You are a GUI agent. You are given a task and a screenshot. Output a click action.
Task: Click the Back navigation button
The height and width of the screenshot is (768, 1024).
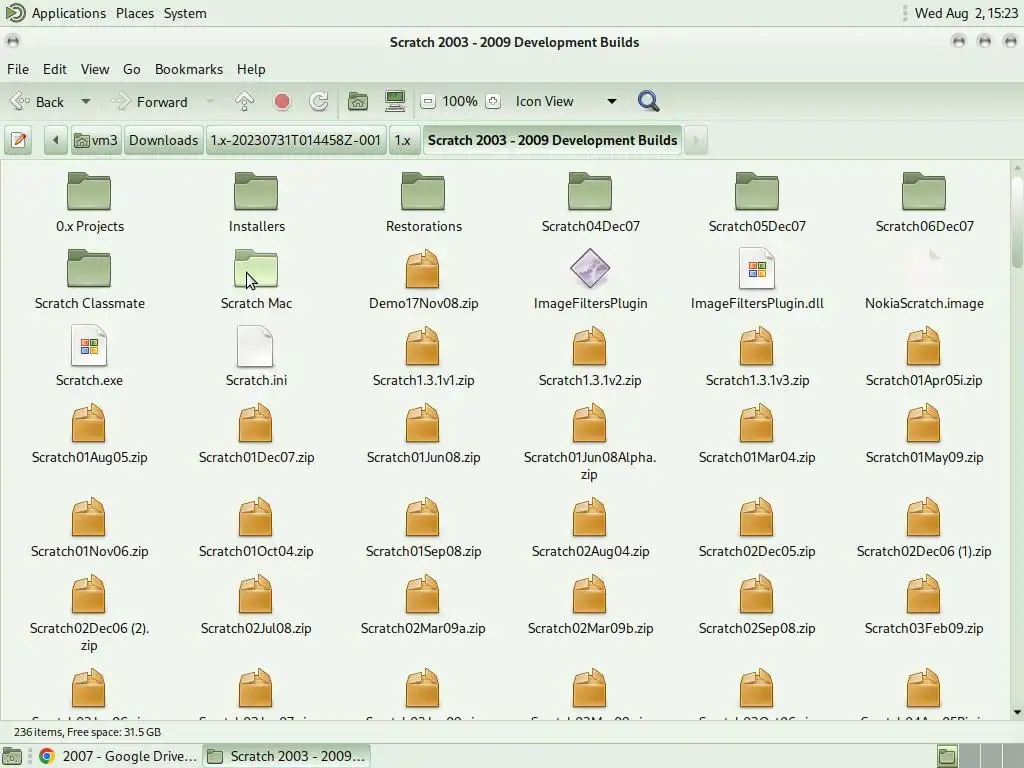coord(39,102)
